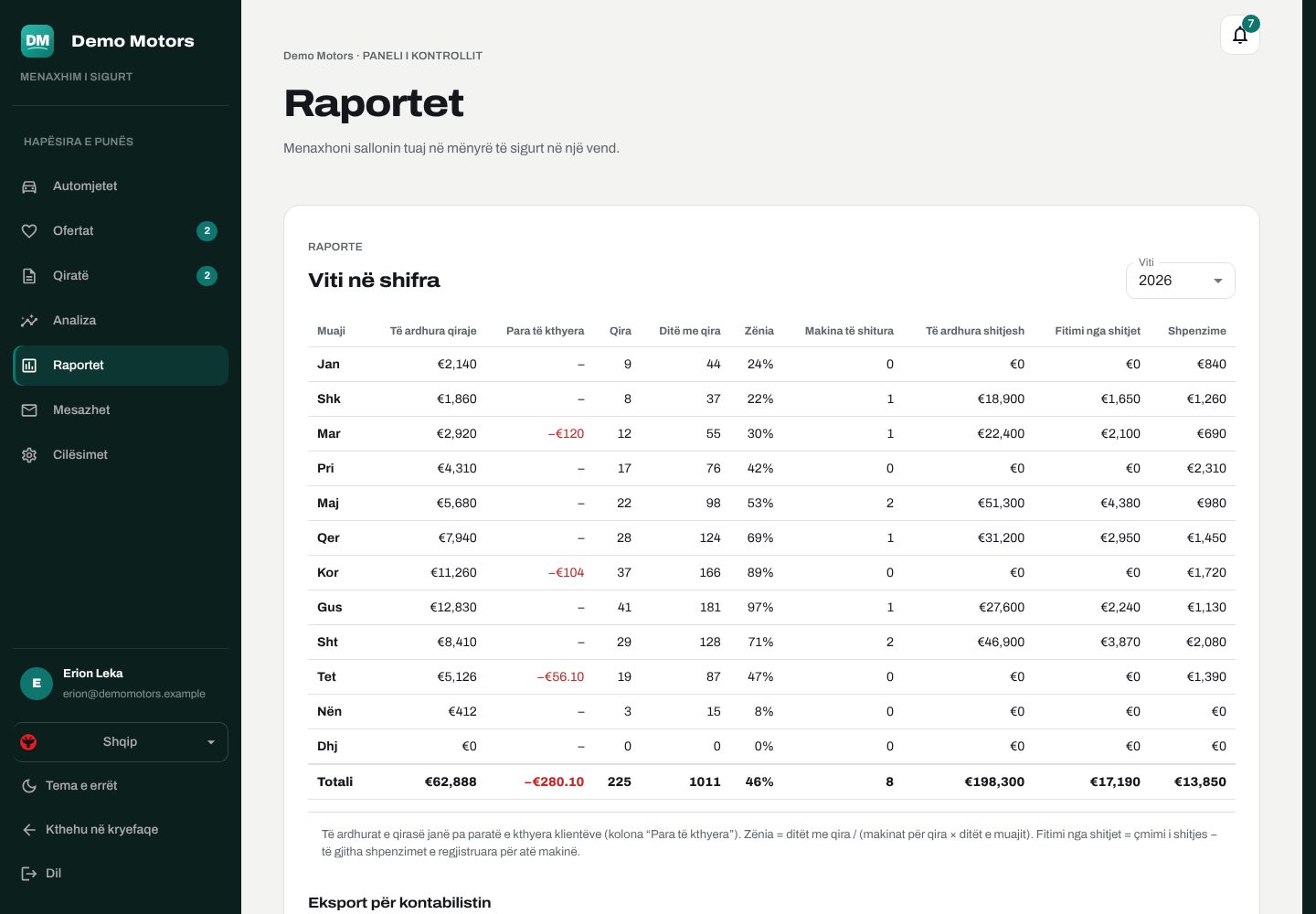Expand the Shqip language dropdown arrow
This screenshot has width=1316, height=914.
(211, 742)
